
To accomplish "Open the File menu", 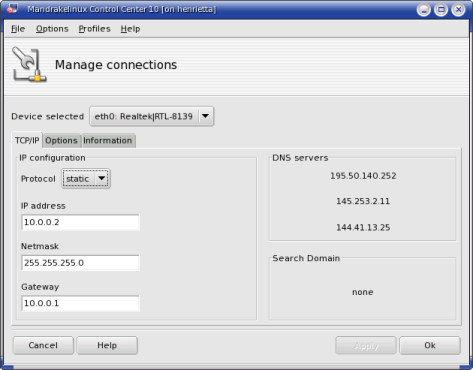I will [x=18, y=29].
